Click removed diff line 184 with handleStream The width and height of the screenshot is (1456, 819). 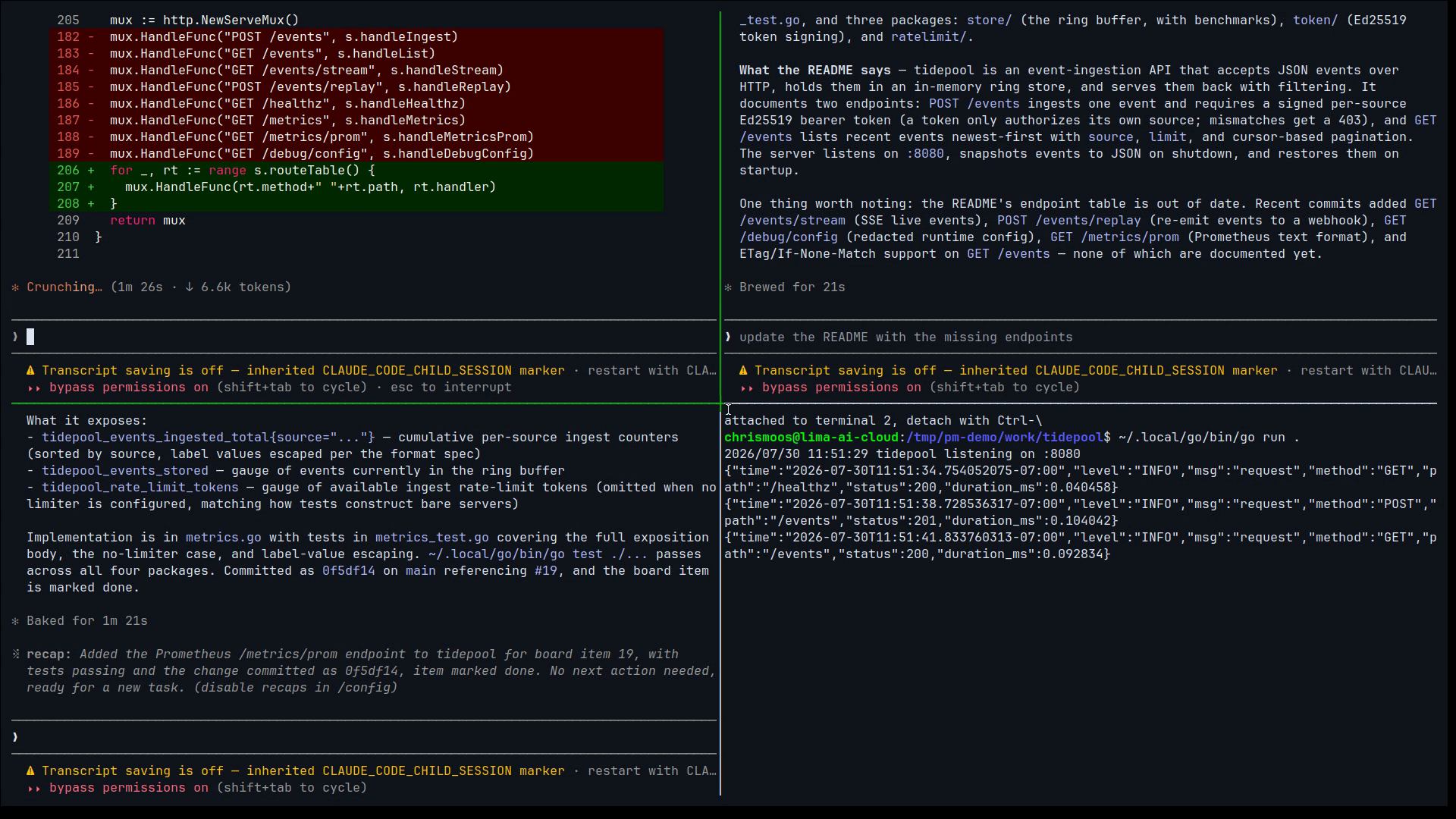(x=356, y=71)
